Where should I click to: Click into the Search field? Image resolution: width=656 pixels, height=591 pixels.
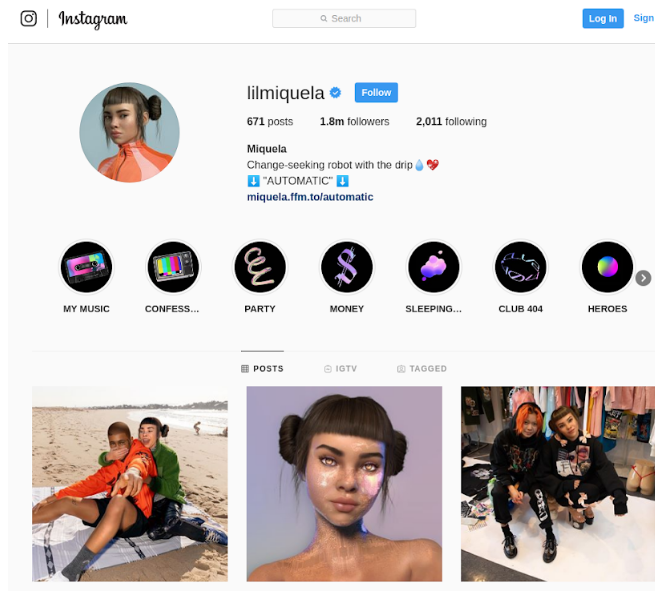pos(344,18)
